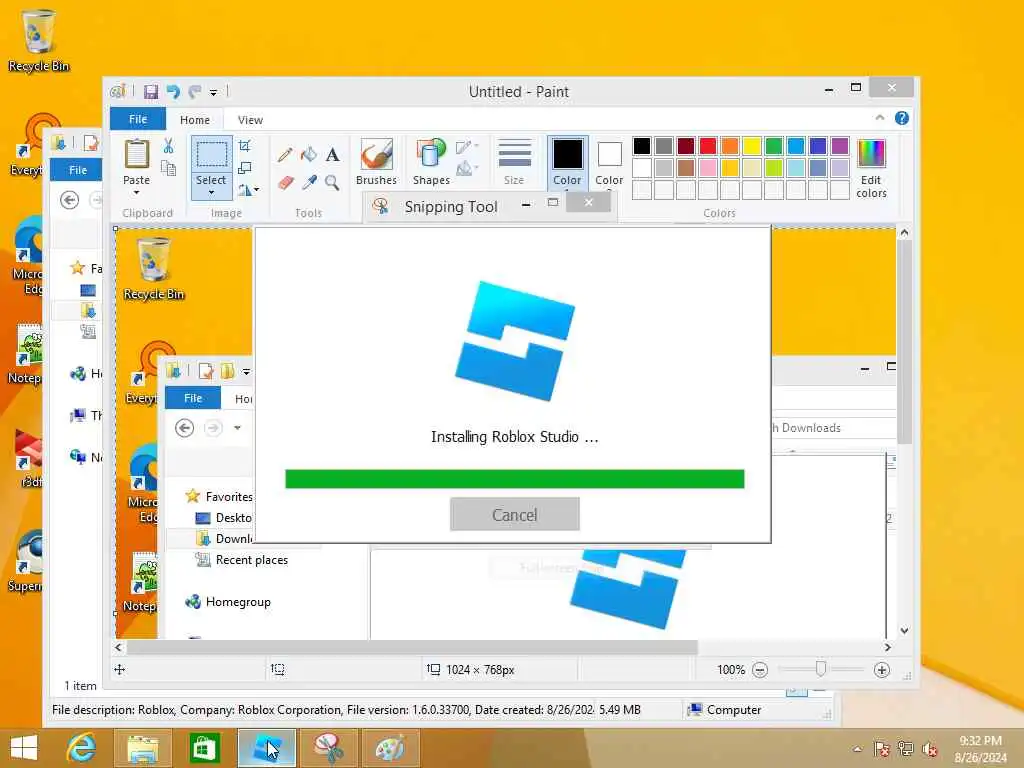
Task: Open the Brushes tool in Paint
Action: point(376,162)
